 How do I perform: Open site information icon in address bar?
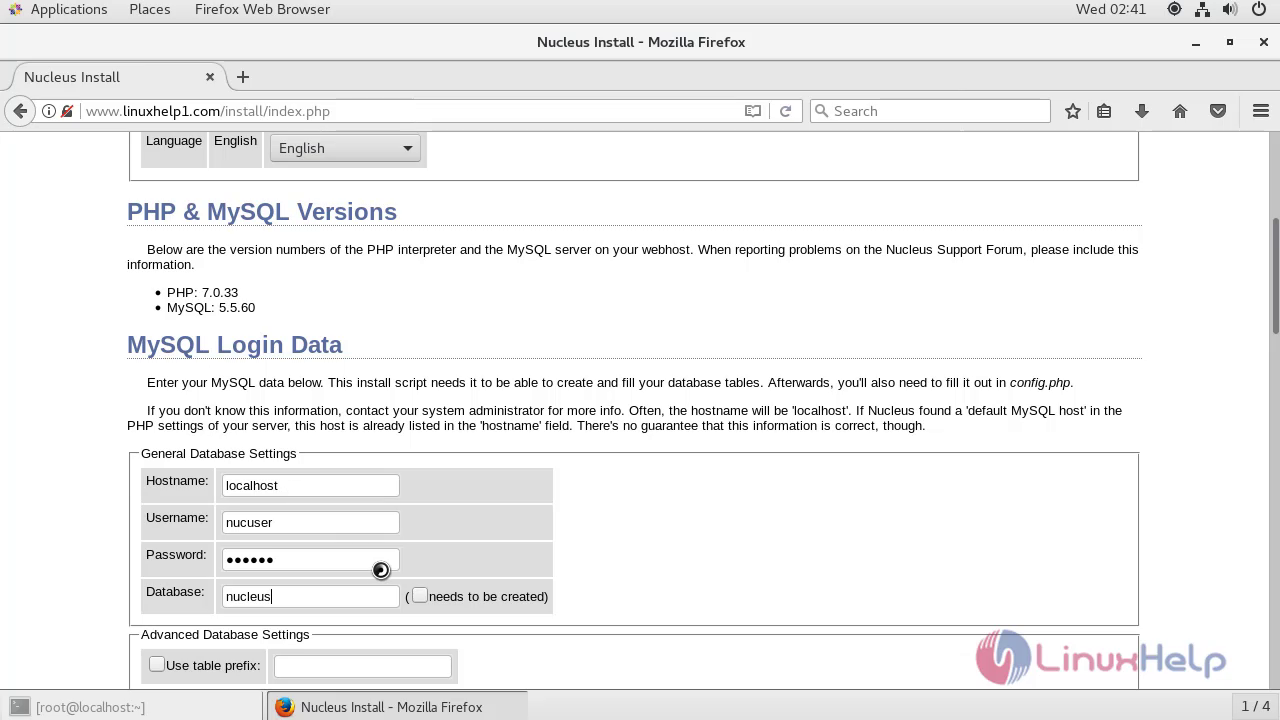(x=48, y=111)
